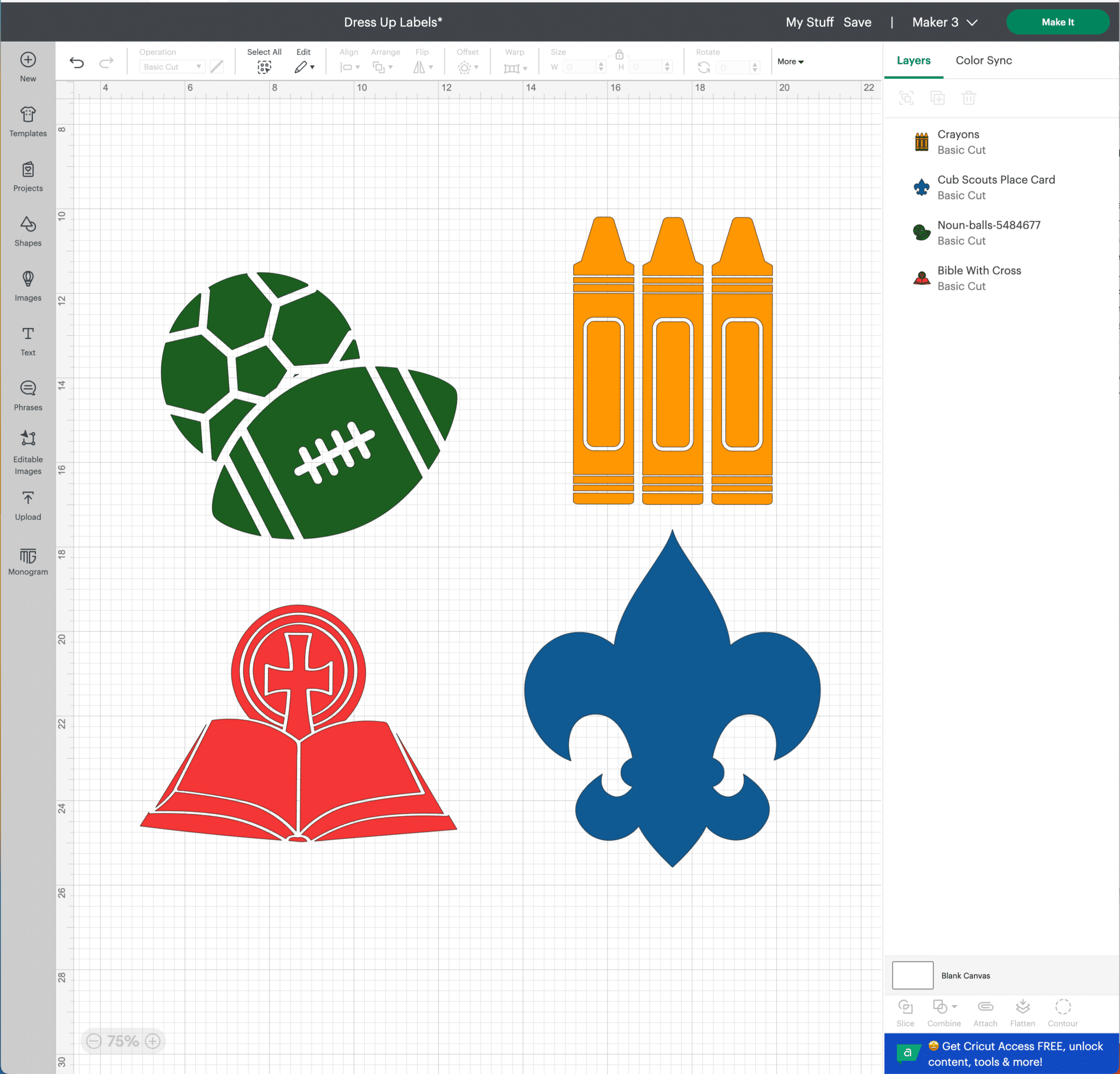Expand the Edit dropdown arrow

pyautogui.click(x=312, y=67)
